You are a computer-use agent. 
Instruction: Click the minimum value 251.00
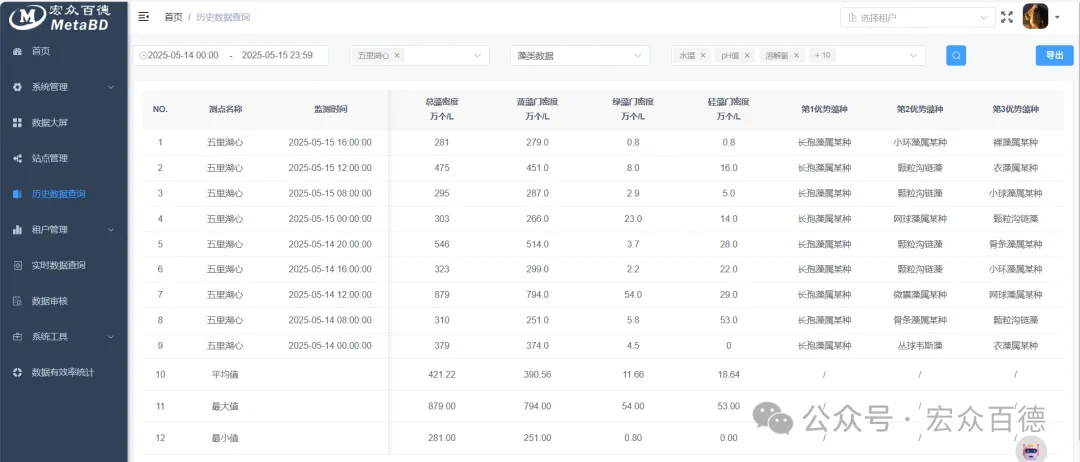coord(537,438)
